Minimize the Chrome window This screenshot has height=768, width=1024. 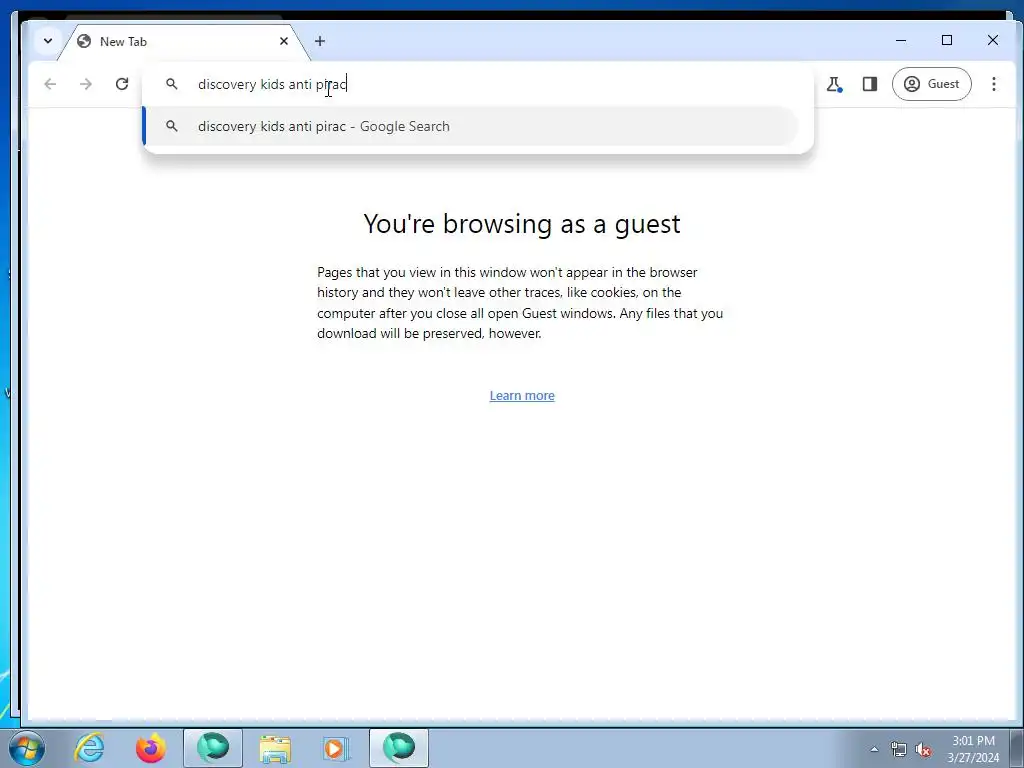901,40
